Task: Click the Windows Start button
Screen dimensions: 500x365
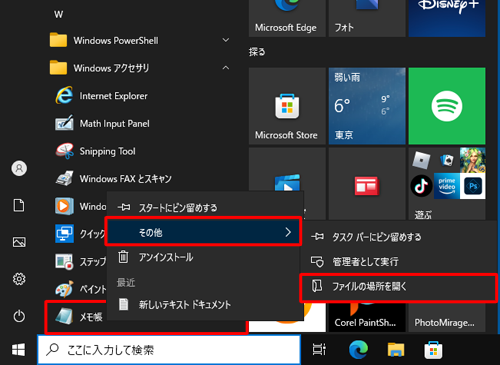Action: coord(19,350)
